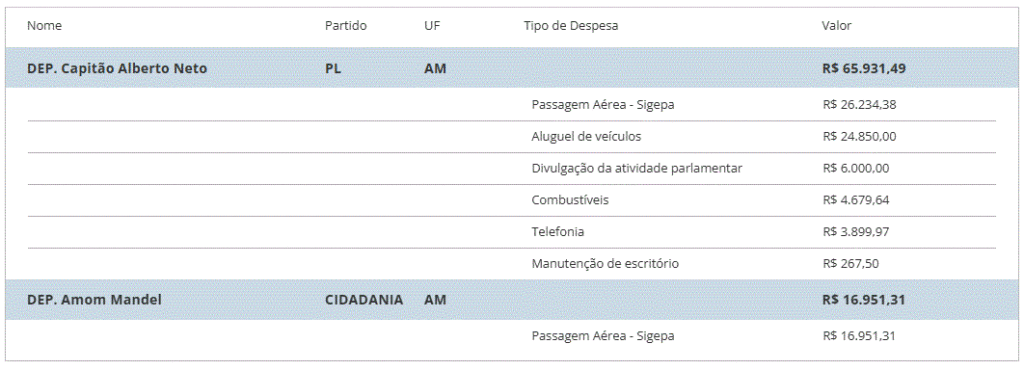
Task: Click Divulgação da atividade parlamentar expense
Action: (637, 168)
